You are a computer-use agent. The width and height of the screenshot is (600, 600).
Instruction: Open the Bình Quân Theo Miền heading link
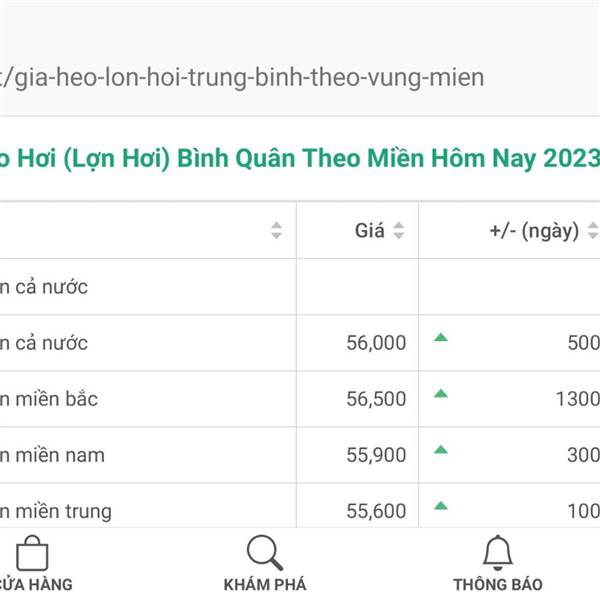point(300,158)
